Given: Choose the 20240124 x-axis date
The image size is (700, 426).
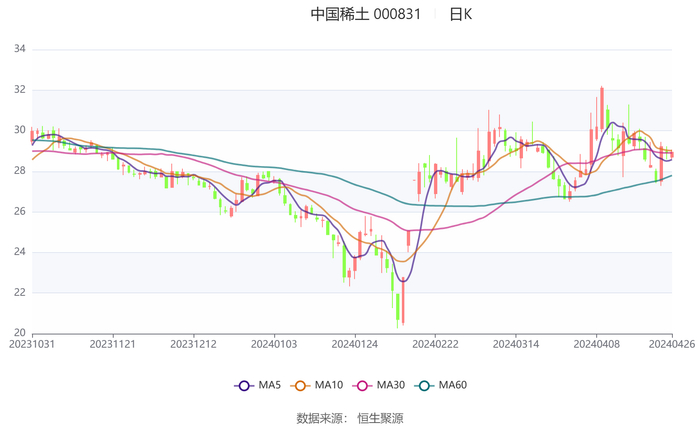Looking at the screenshot, I should (354, 345).
